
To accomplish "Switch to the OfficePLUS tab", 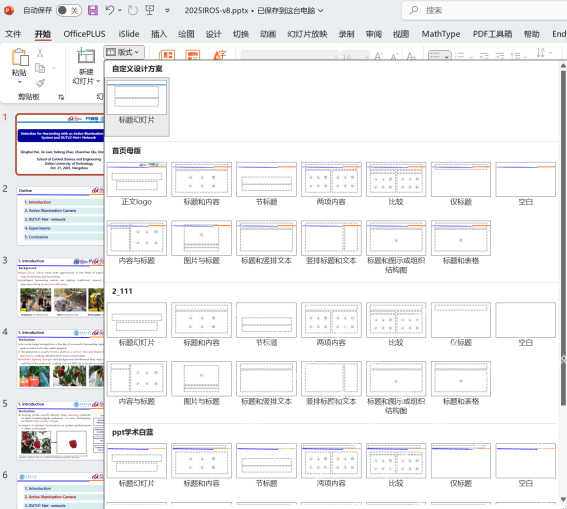I will click(x=84, y=34).
